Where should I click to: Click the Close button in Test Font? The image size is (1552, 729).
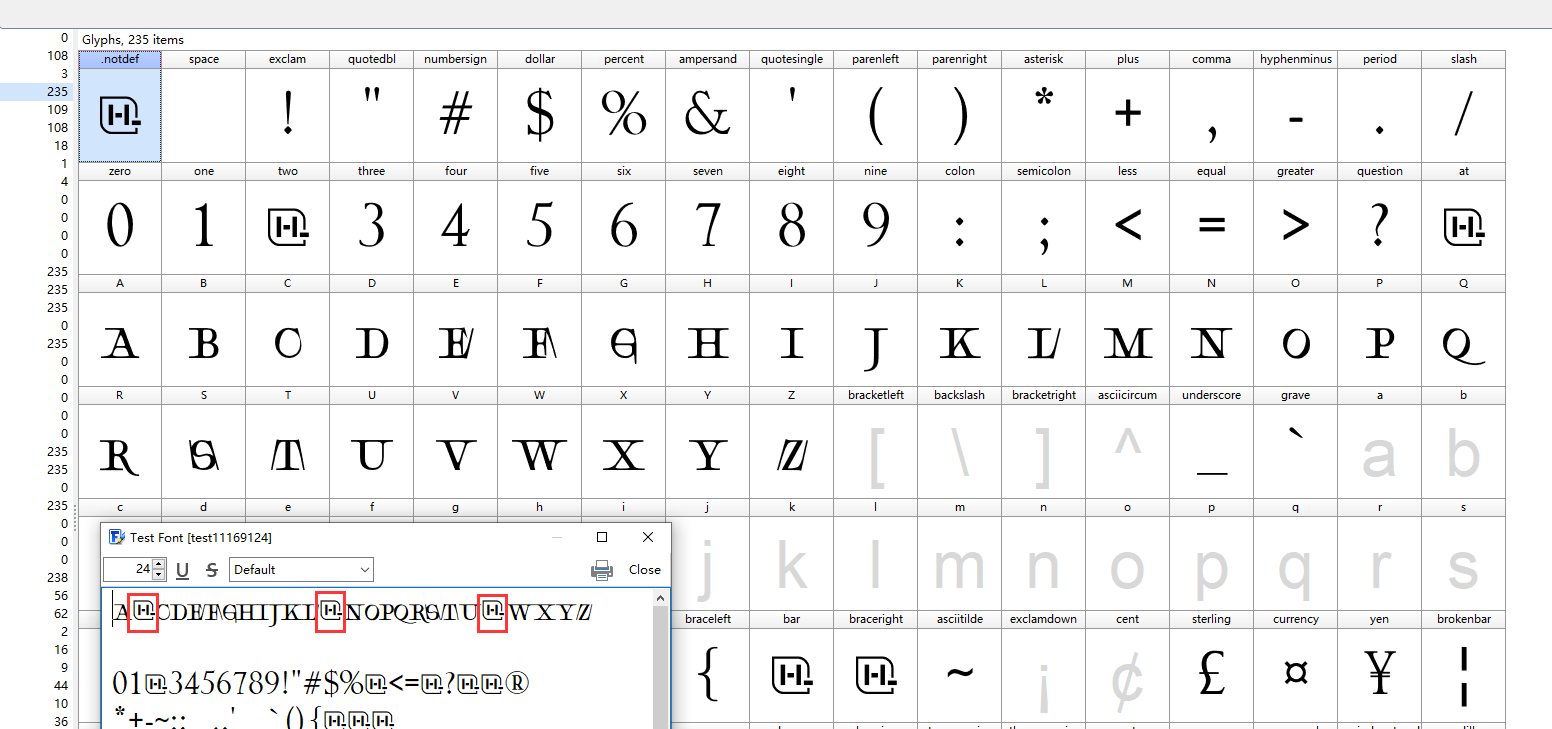pyautogui.click(x=645, y=570)
